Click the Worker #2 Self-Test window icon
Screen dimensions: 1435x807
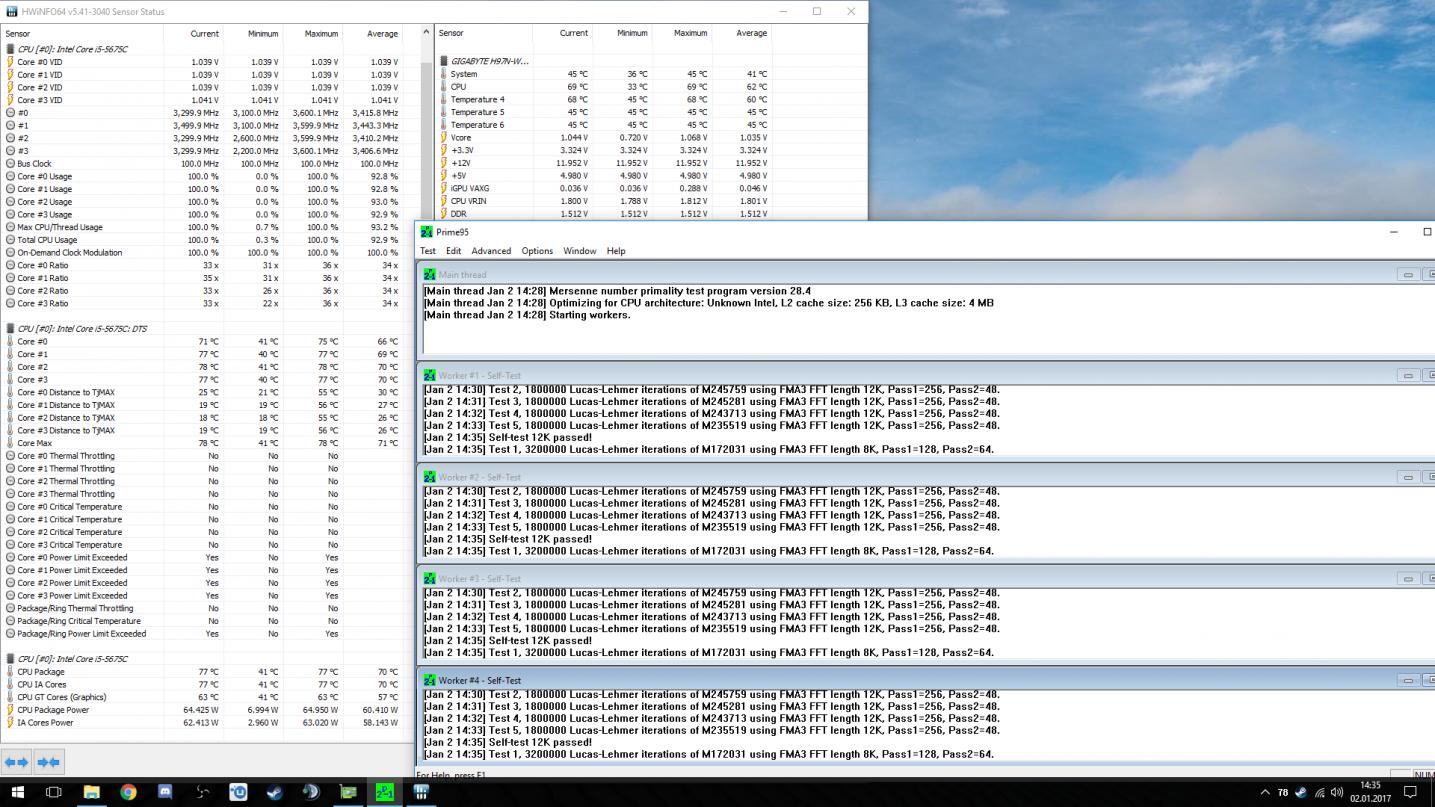[430, 477]
